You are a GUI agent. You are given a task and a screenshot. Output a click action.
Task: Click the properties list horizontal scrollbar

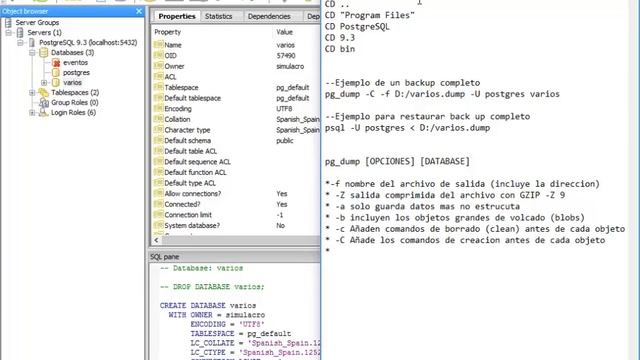pos(240,240)
